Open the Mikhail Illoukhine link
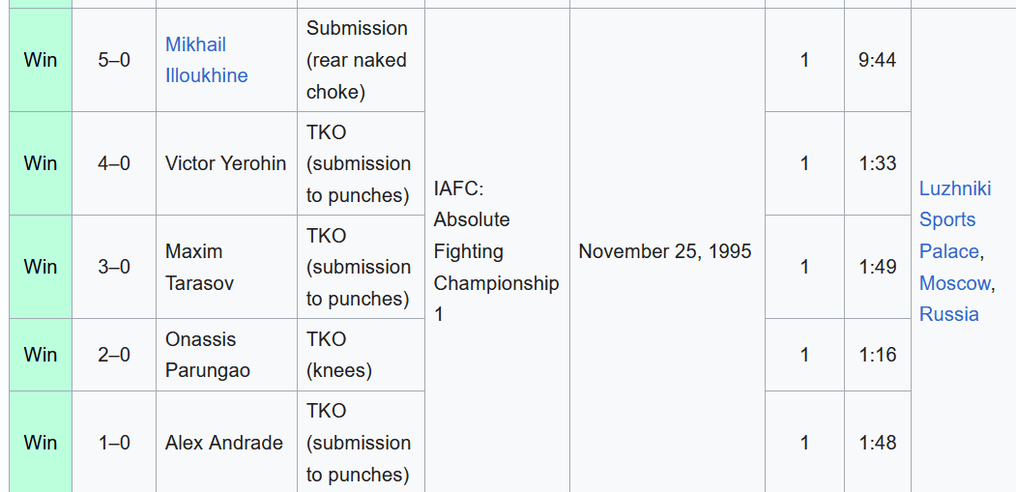This screenshot has height=492, width=1016. [x=206, y=60]
